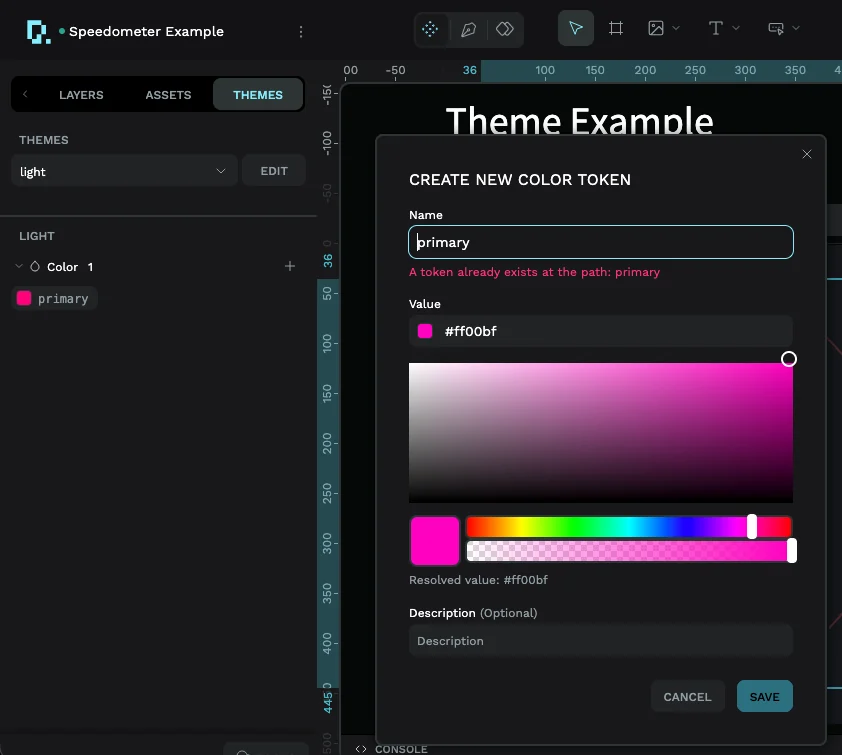This screenshot has height=755, width=842.
Task: Click the saturation picker handle circle
Action: tap(788, 359)
